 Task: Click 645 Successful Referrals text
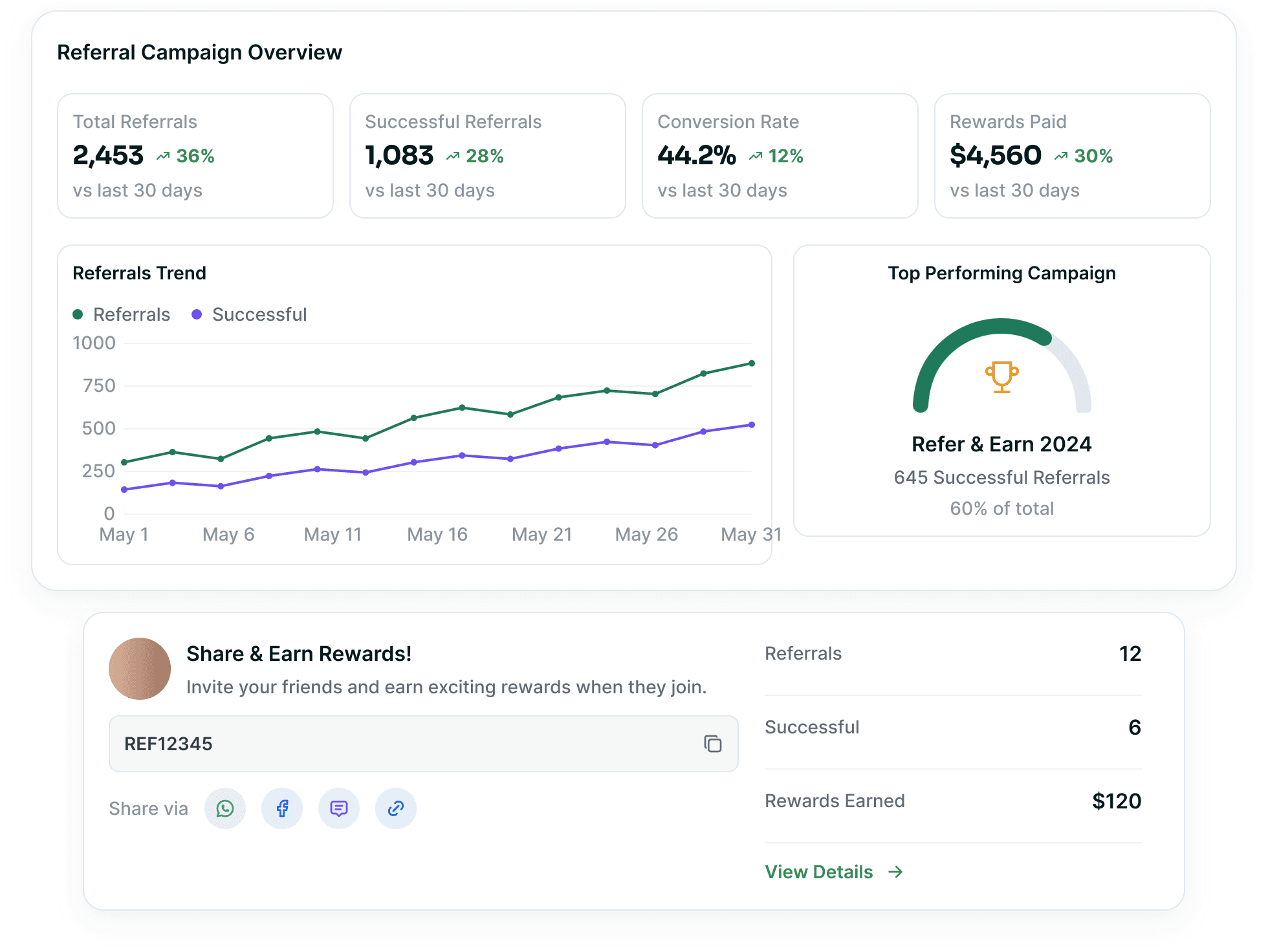[1001, 477]
